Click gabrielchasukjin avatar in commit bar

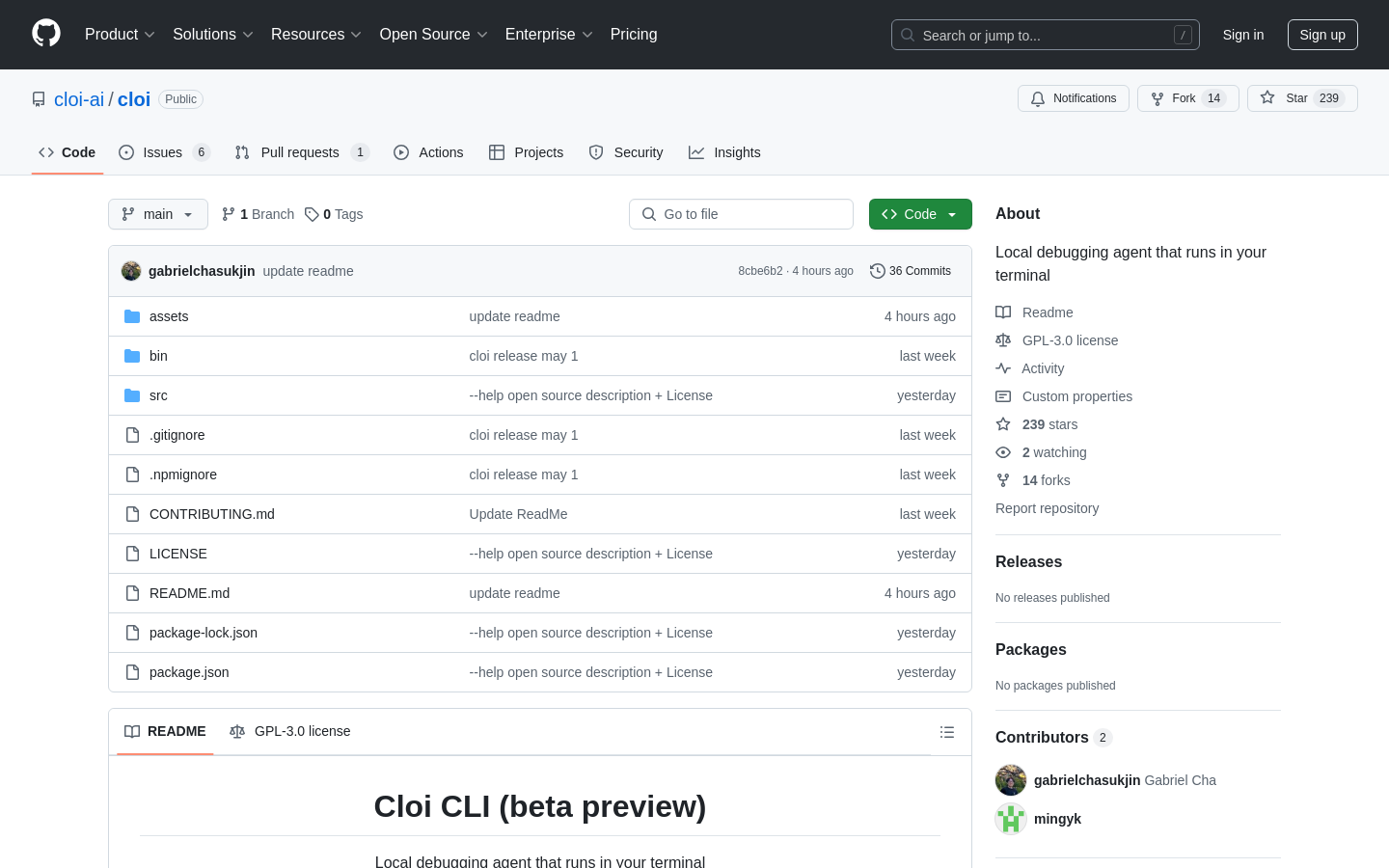[131, 271]
